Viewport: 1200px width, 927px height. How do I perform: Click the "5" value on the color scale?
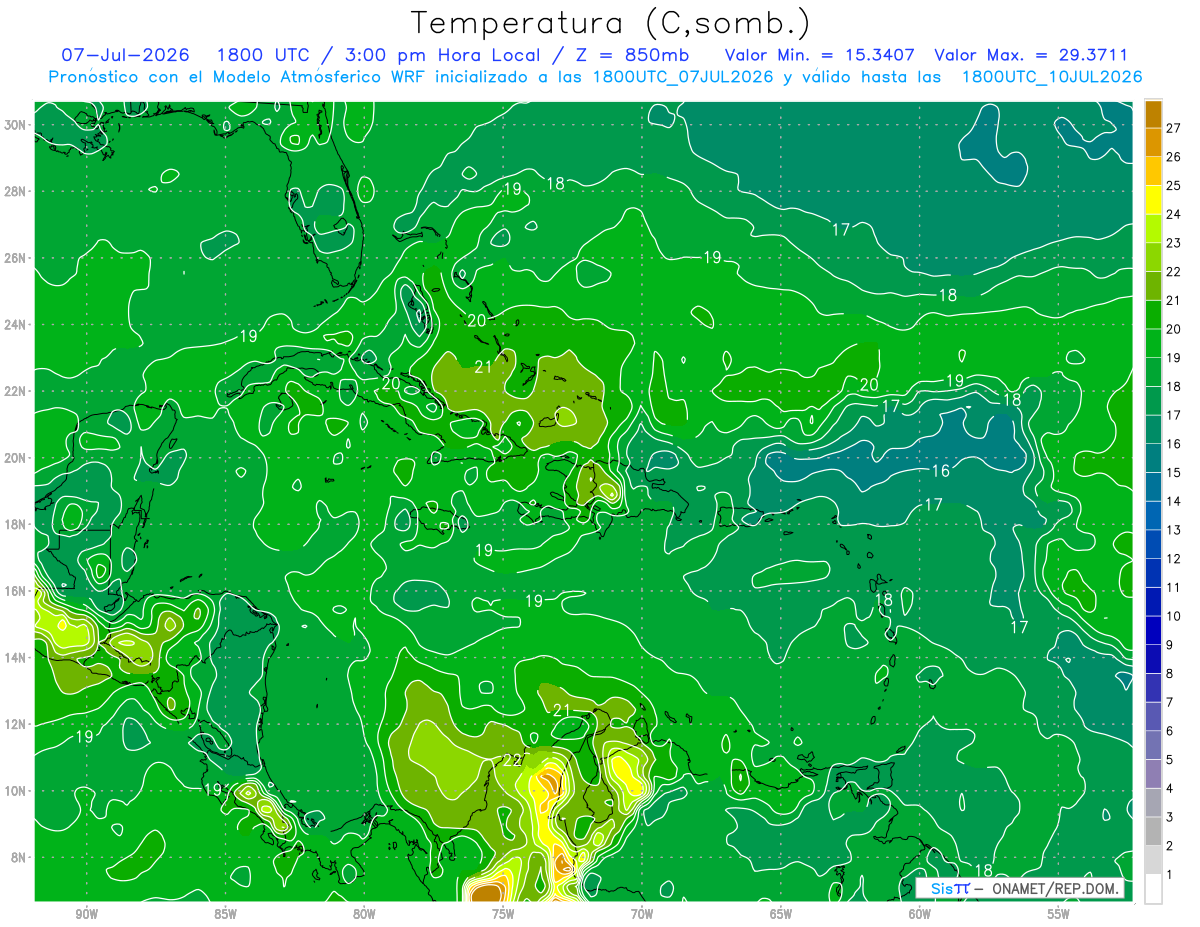[x=1171, y=760]
